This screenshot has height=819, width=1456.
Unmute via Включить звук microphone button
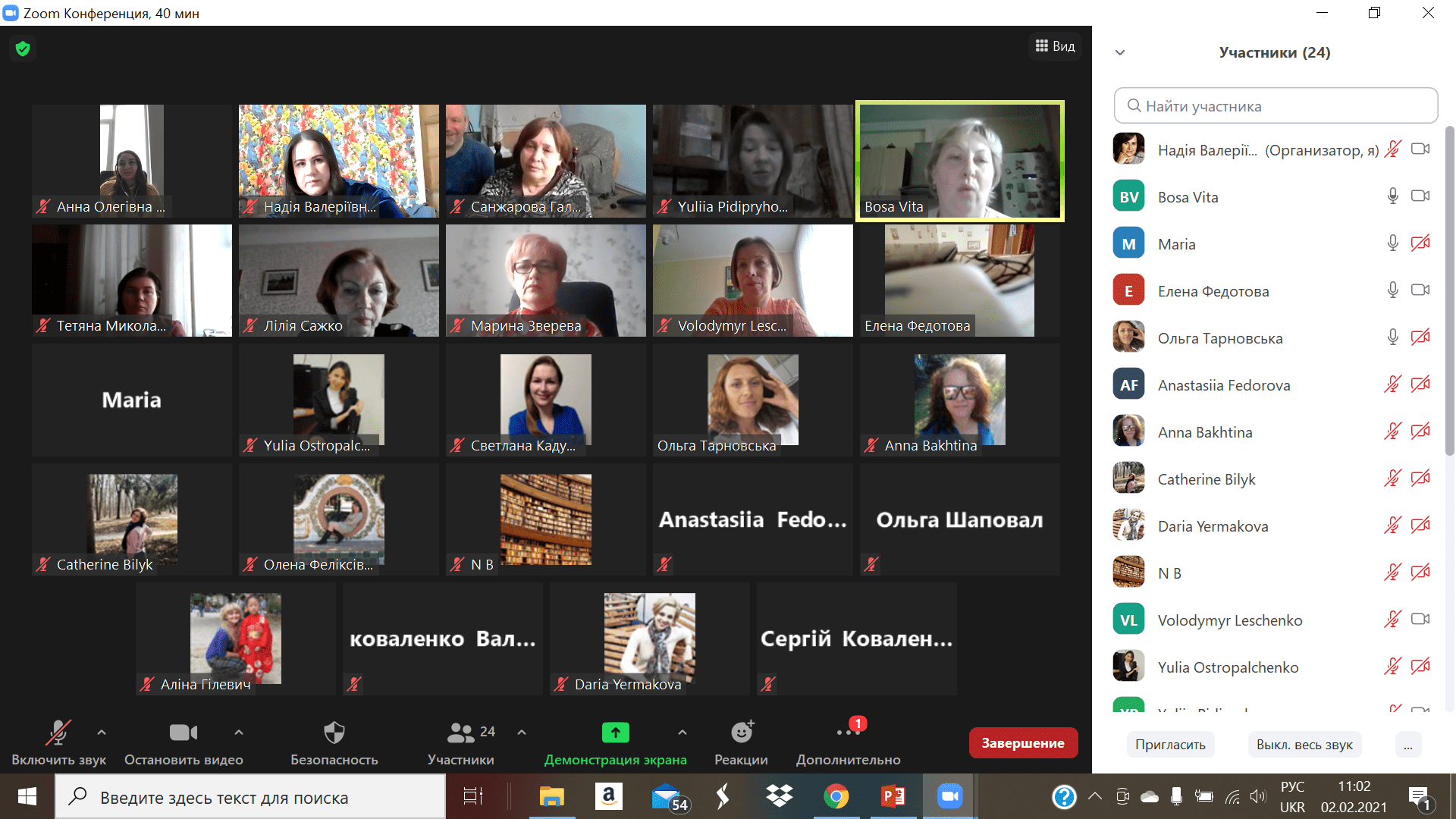[58, 733]
